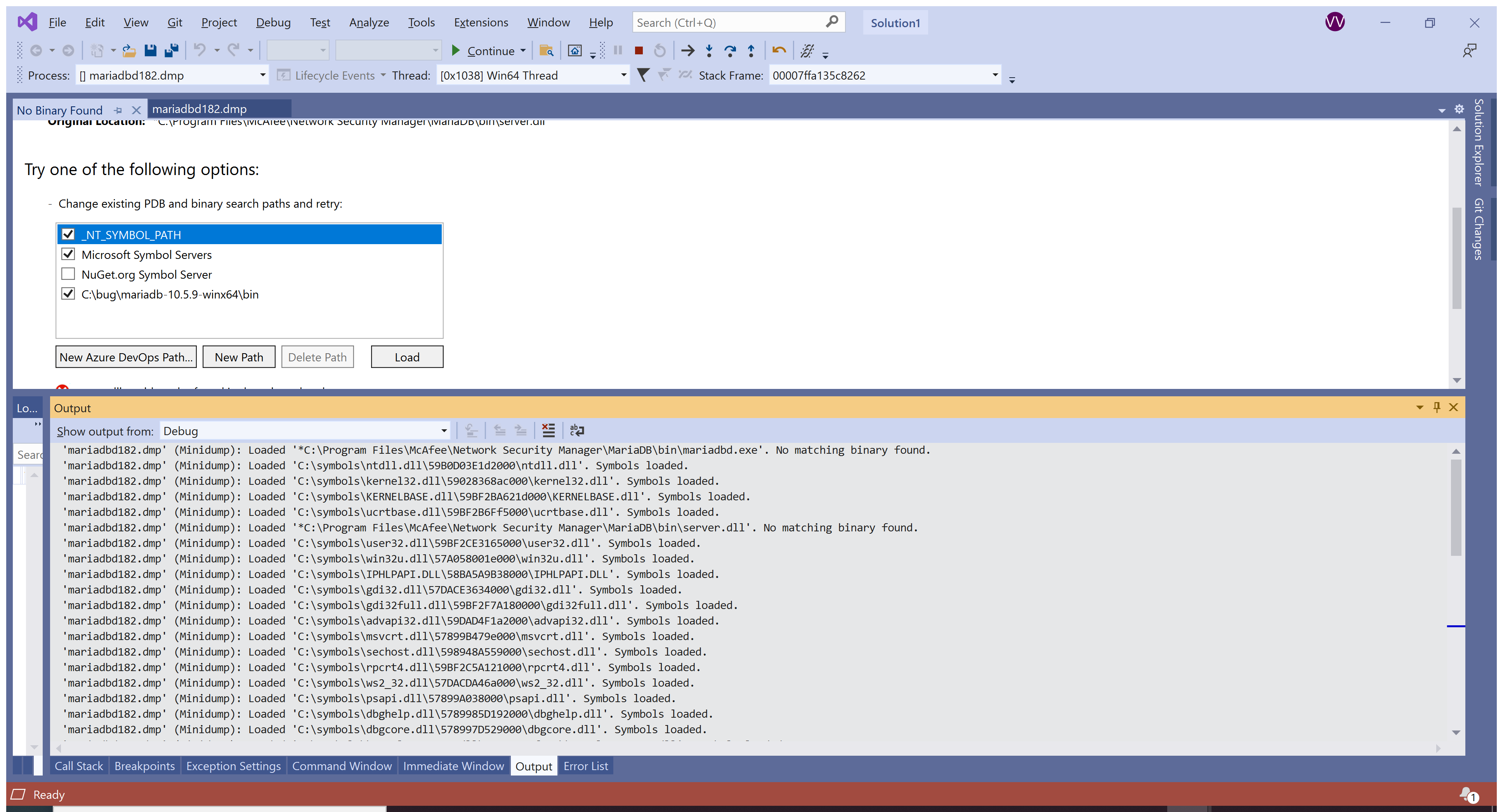
Task: Click Show Next Statement arrow icon
Action: tap(688, 51)
